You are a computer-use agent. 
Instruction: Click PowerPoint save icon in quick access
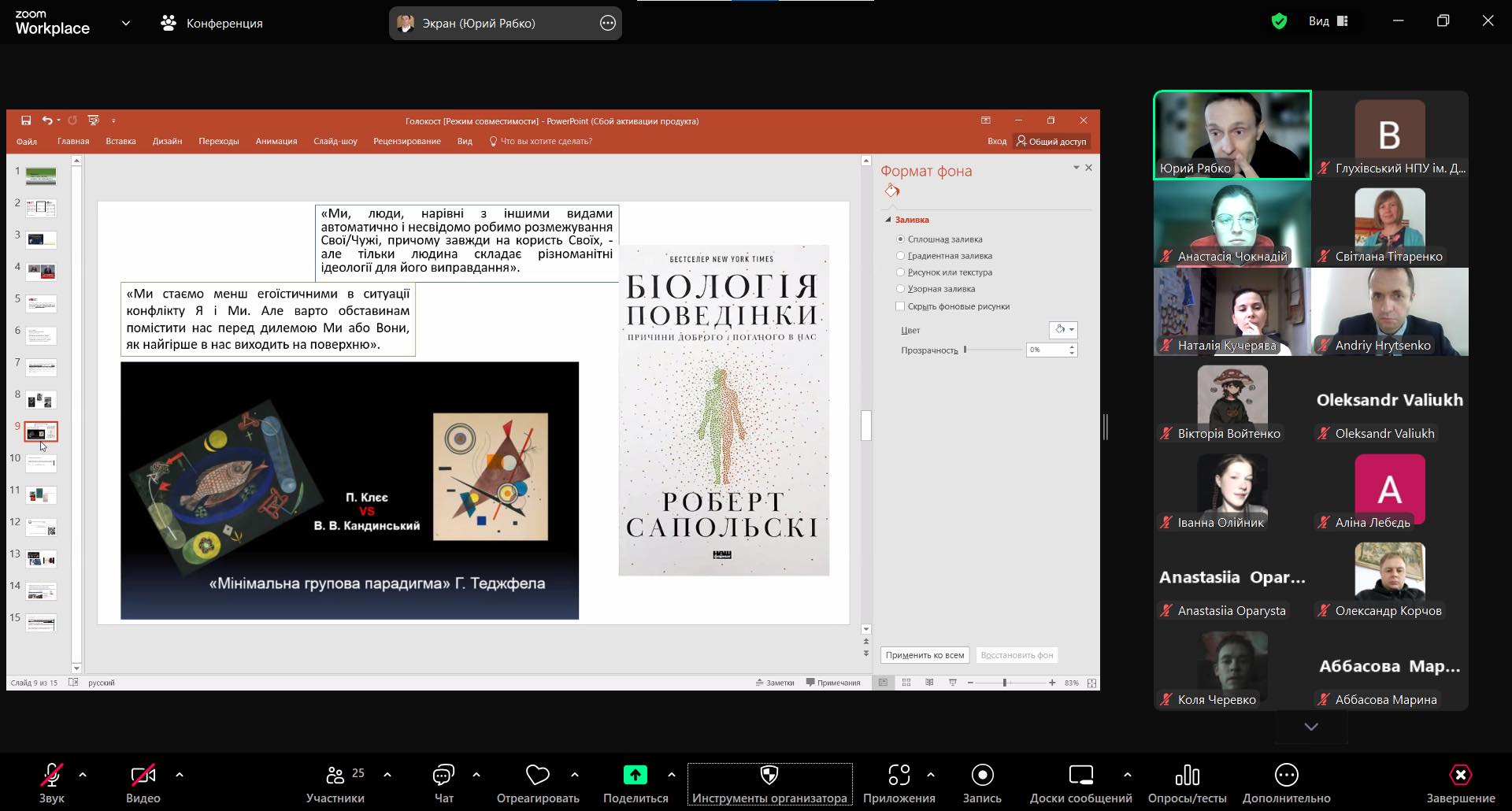coord(26,120)
